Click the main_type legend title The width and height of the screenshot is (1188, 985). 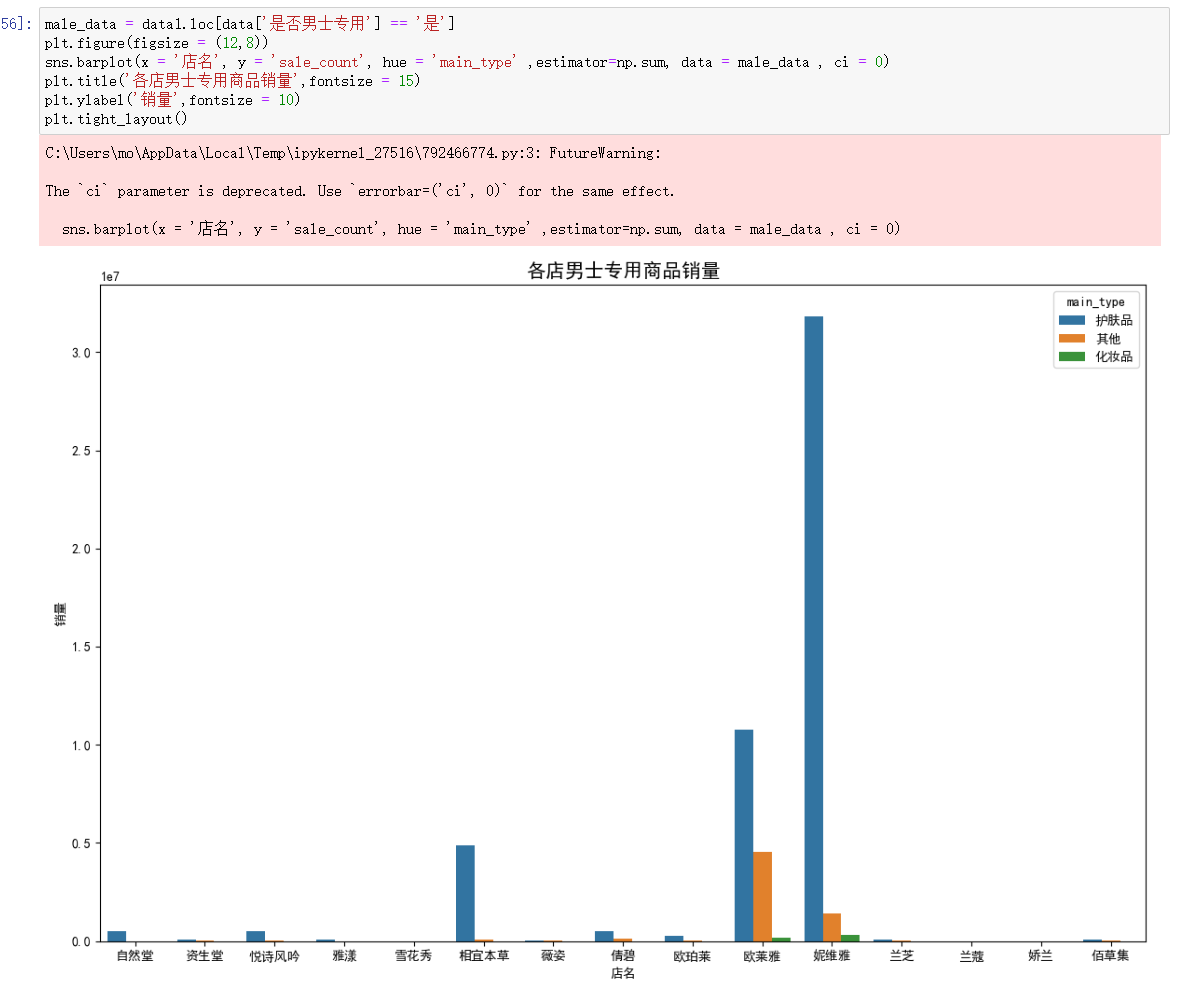[1096, 302]
